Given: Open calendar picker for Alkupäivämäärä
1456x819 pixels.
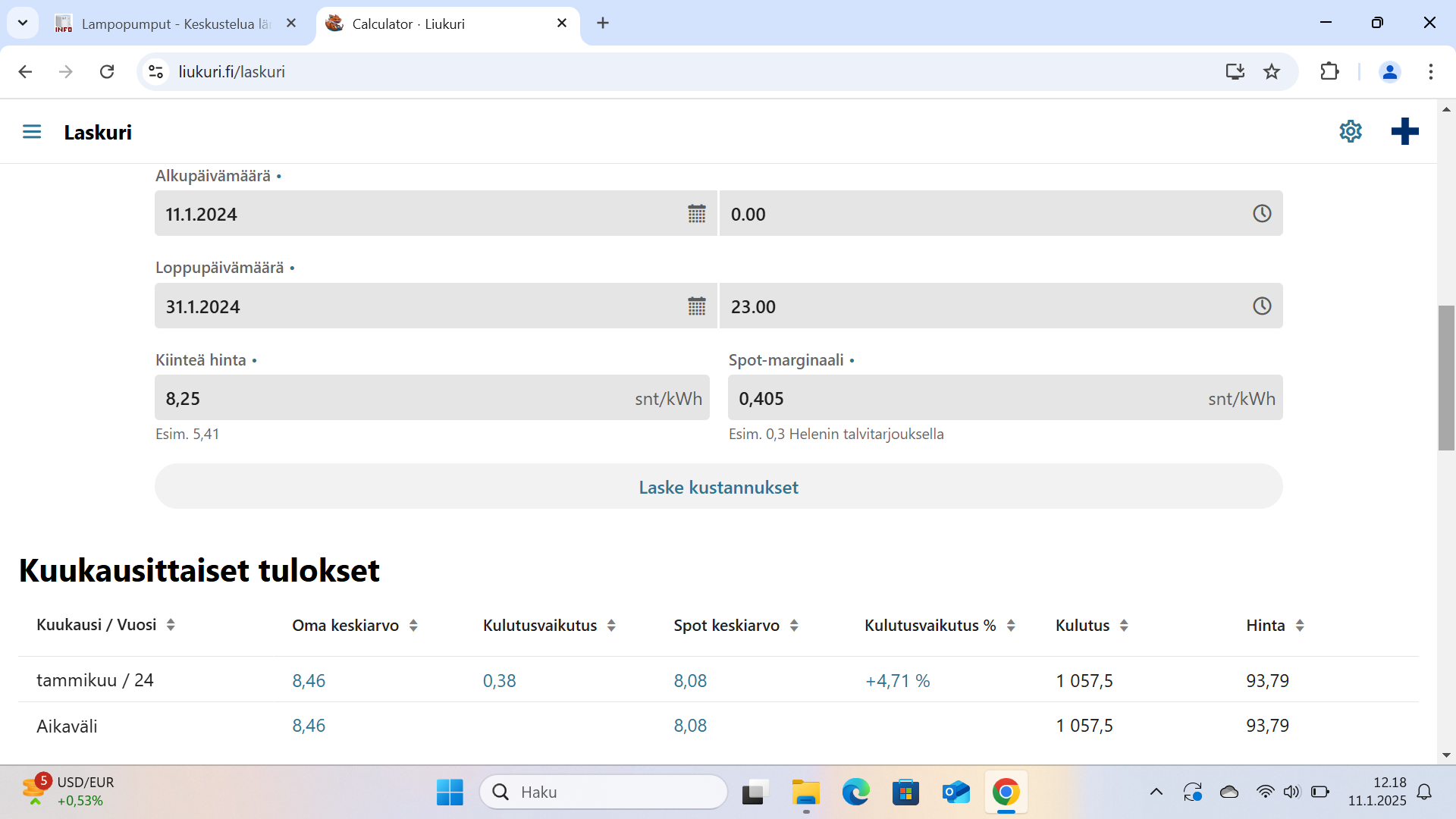Looking at the screenshot, I should (x=696, y=214).
